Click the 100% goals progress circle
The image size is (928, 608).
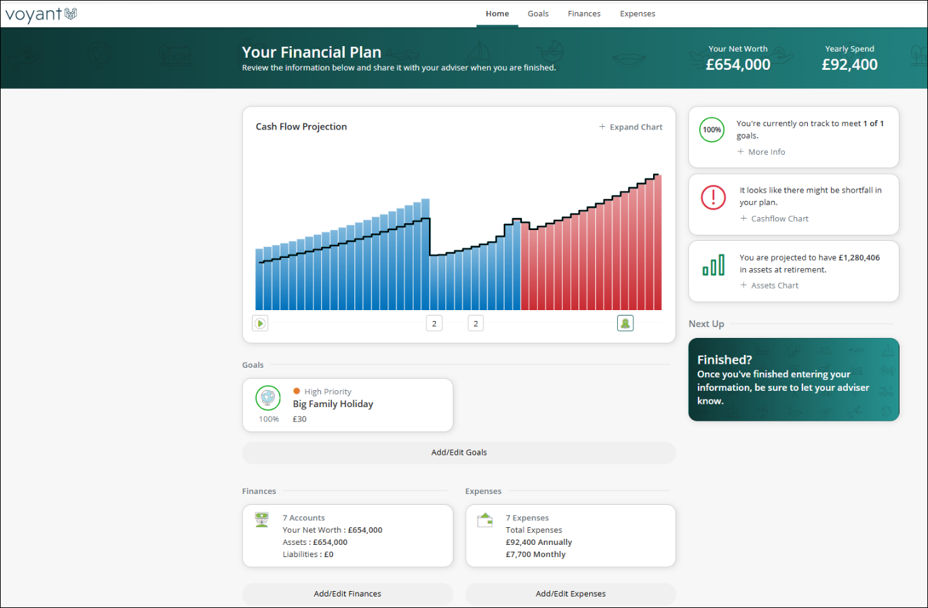pyautogui.click(x=712, y=130)
